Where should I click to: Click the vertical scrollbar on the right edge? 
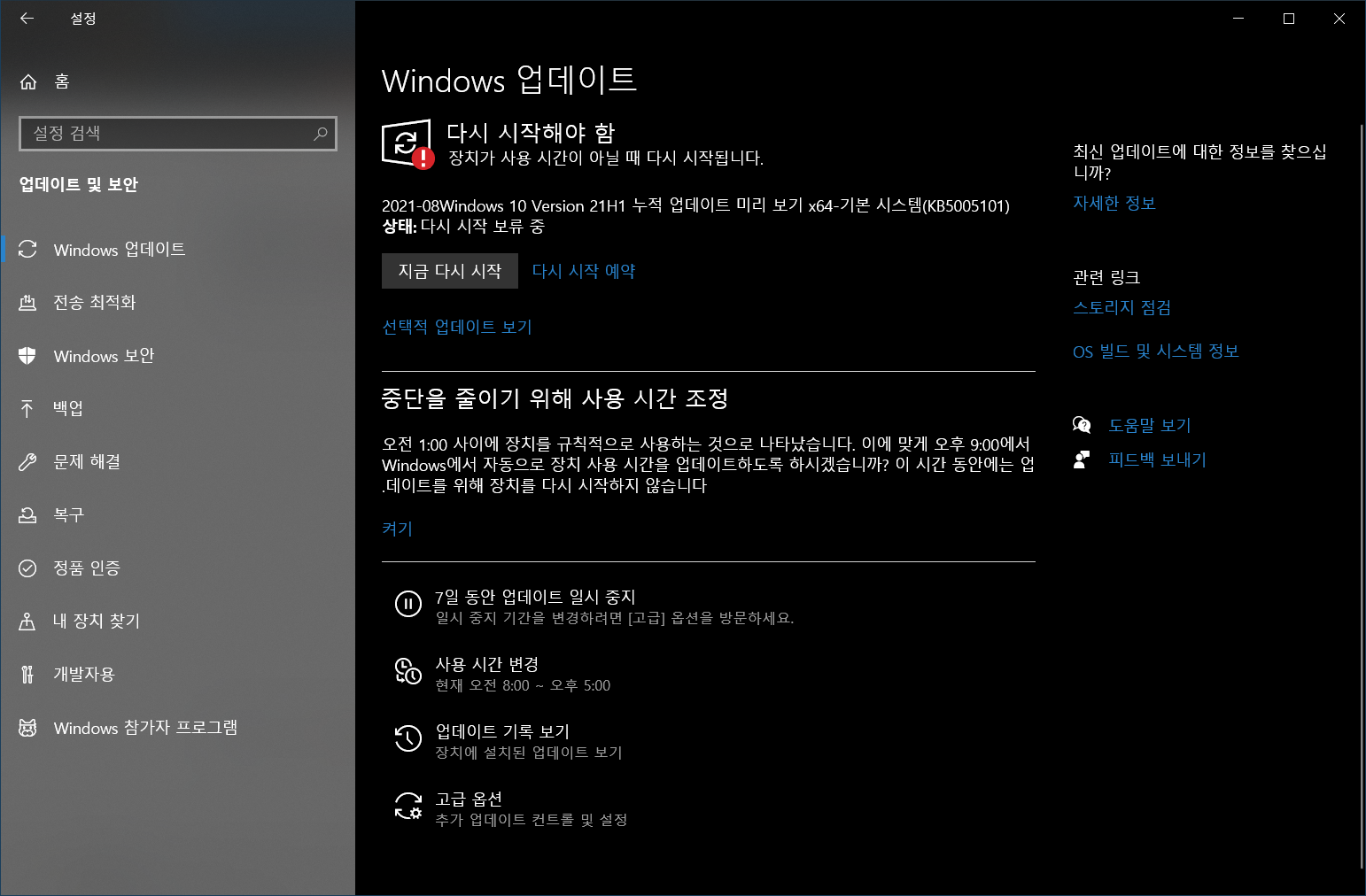point(1362,496)
